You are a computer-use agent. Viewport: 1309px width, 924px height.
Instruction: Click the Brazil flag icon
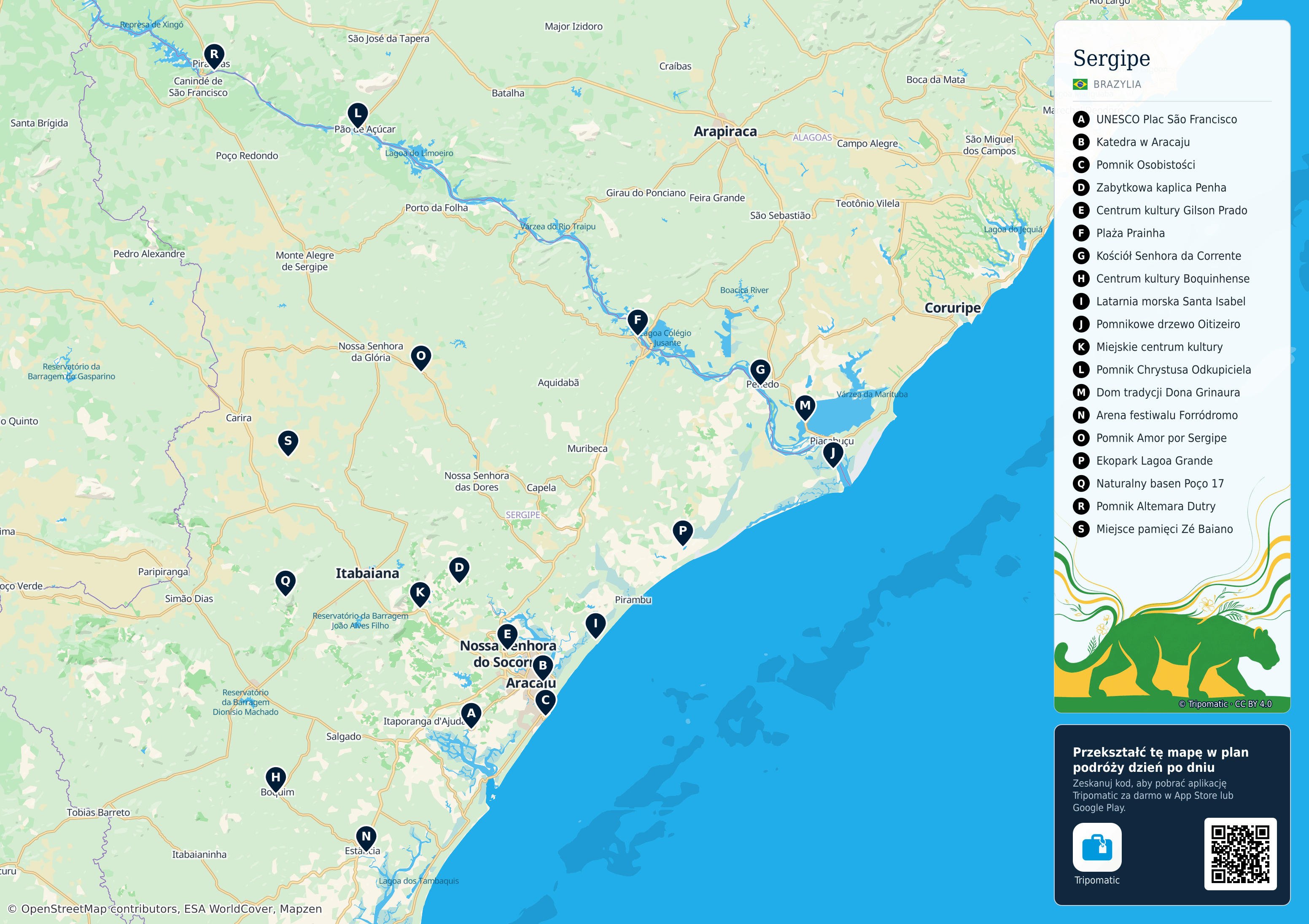coord(1080,84)
